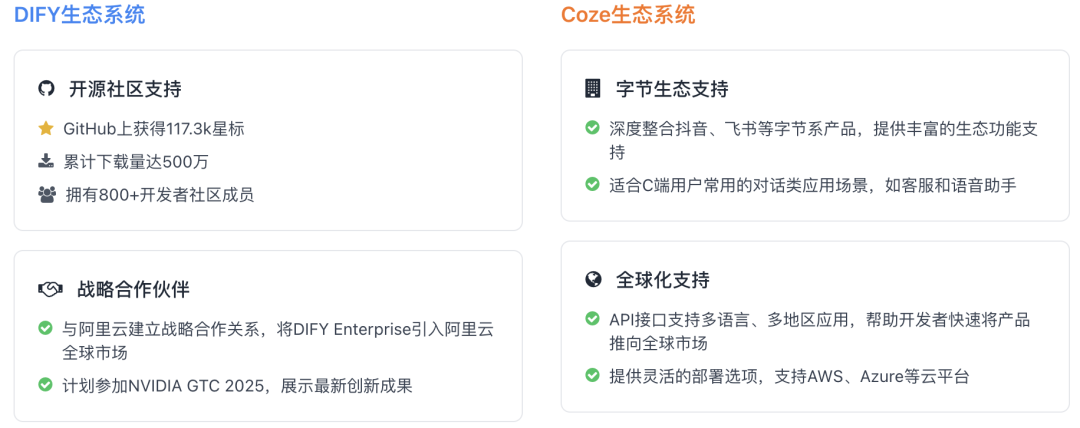Click the Coze生态系统 heading
Viewport: 1080px width, 428px height.
point(627,15)
